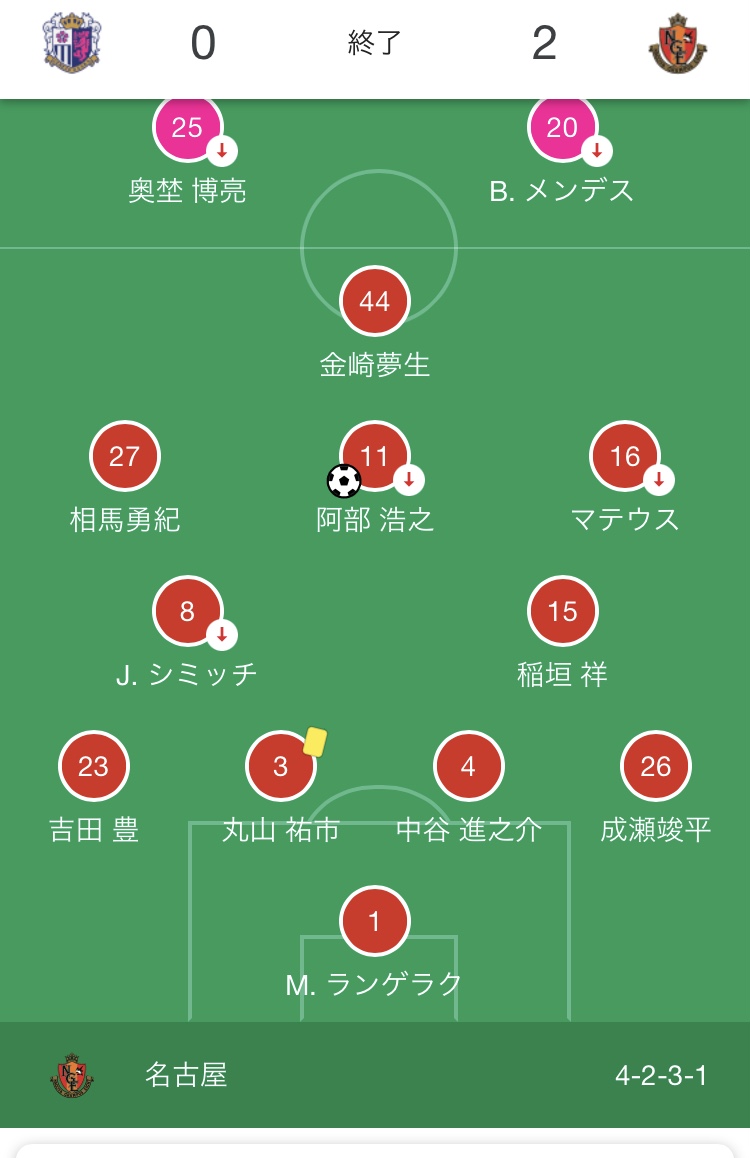
Task: Tap substitution arrow on number 20 メンデス
Action: (597, 151)
